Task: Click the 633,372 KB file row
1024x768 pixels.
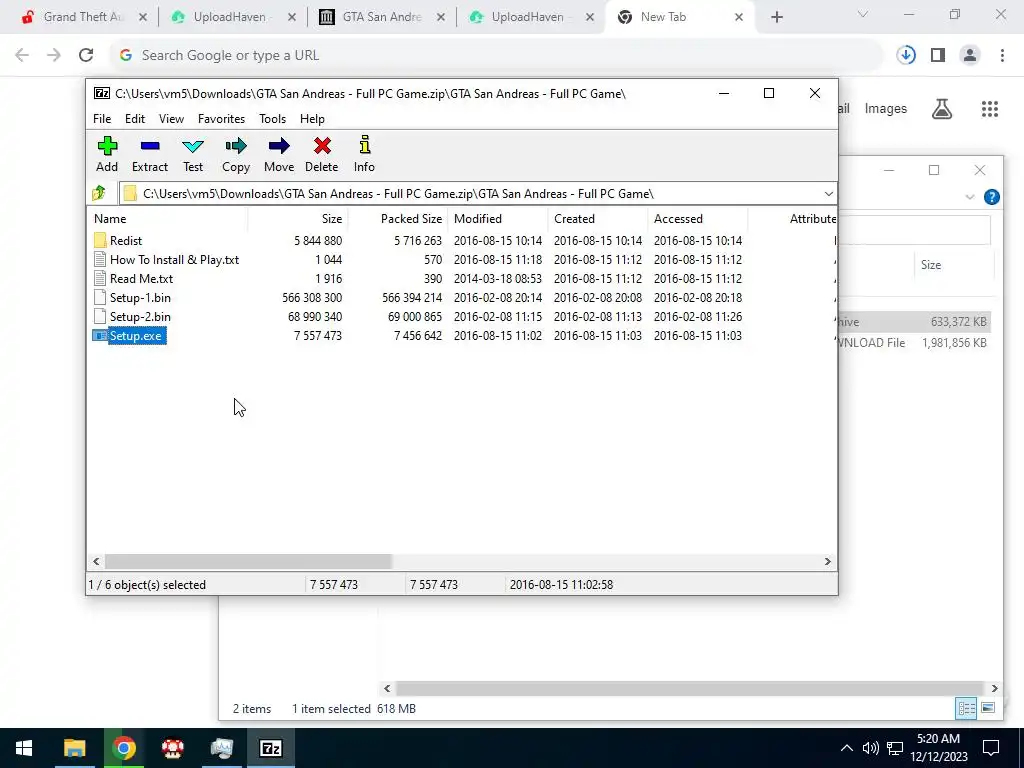Action: pyautogui.click(x=914, y=322)
